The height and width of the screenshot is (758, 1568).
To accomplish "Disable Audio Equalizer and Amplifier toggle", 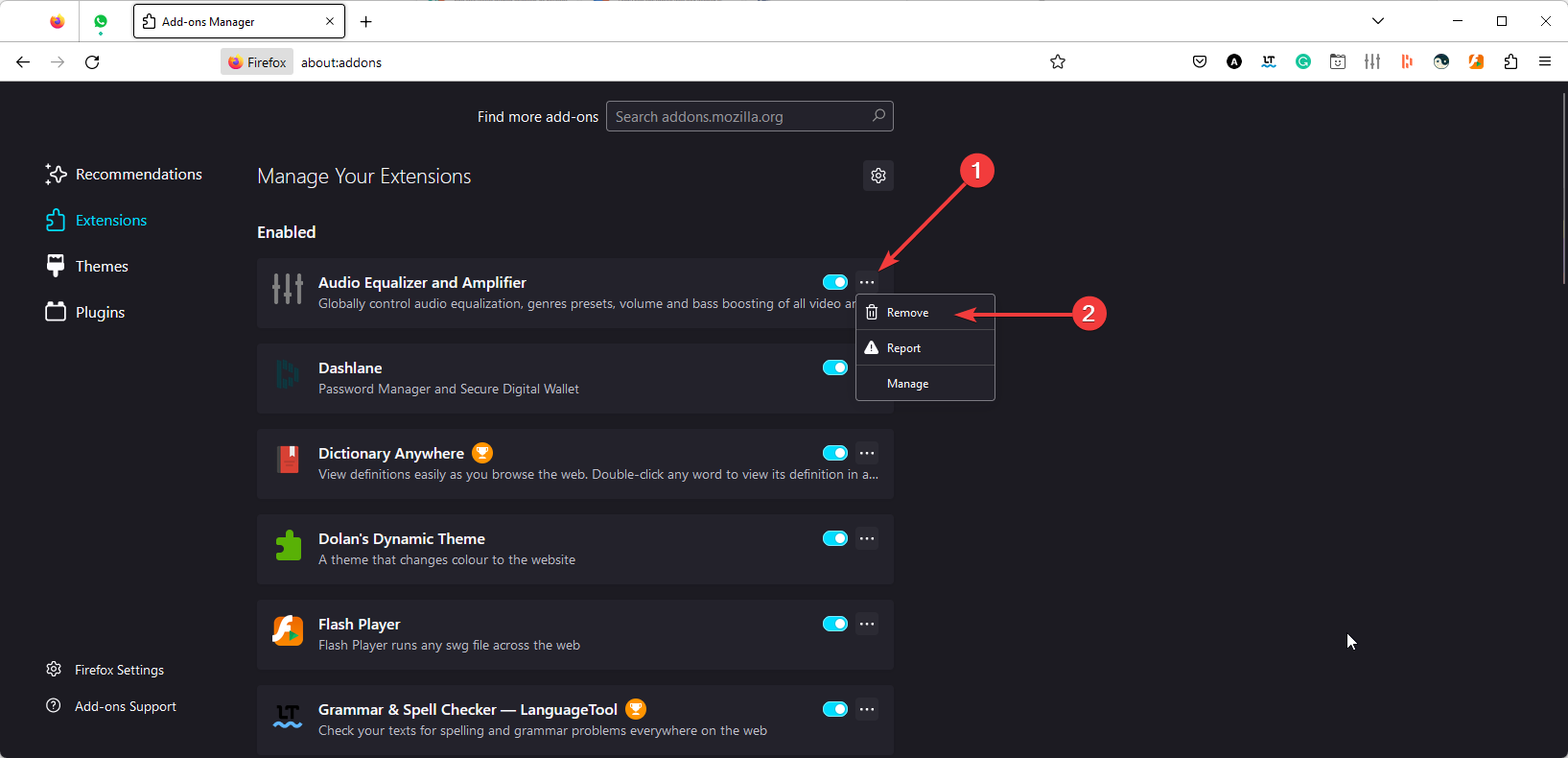I will pyautogui.click(x=835, y=282).
